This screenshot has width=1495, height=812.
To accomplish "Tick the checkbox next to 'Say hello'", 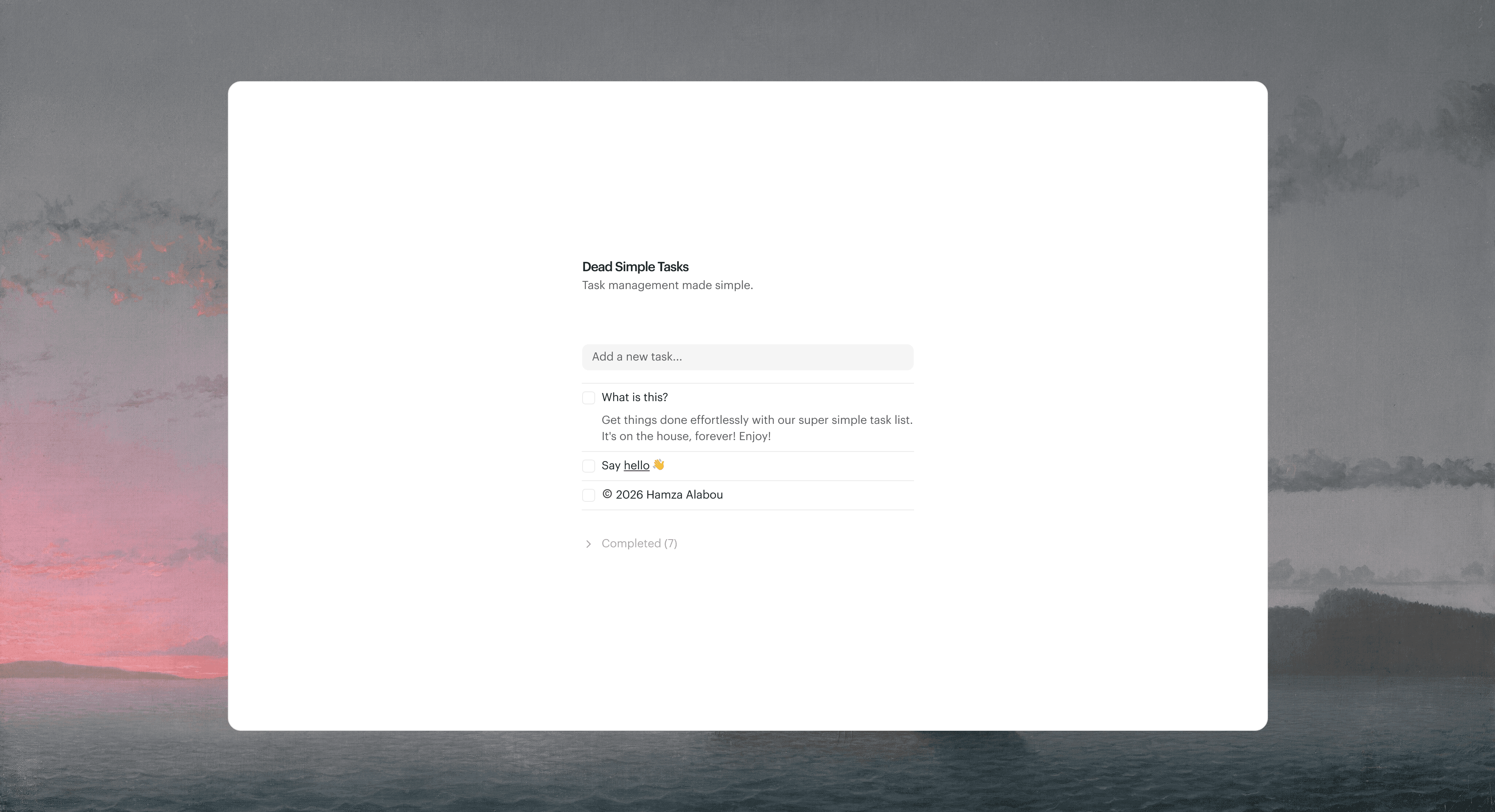I will click(x=589, y=466).
